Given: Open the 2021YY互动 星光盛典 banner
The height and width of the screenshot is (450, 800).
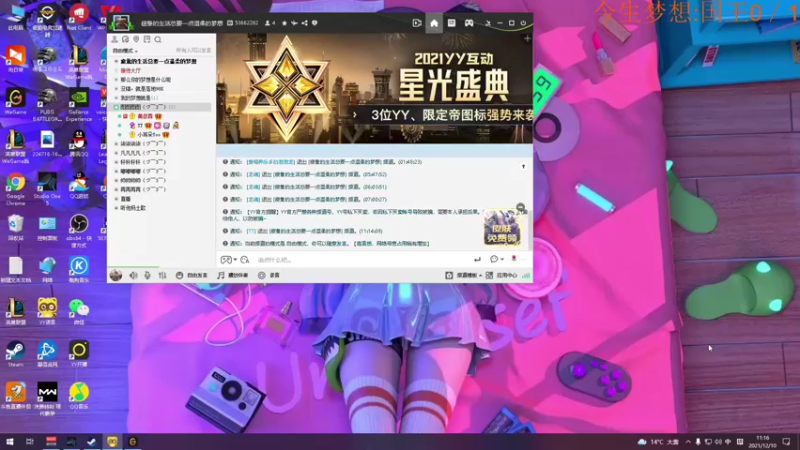Looking at the screenshot, I should click(374, 89).
